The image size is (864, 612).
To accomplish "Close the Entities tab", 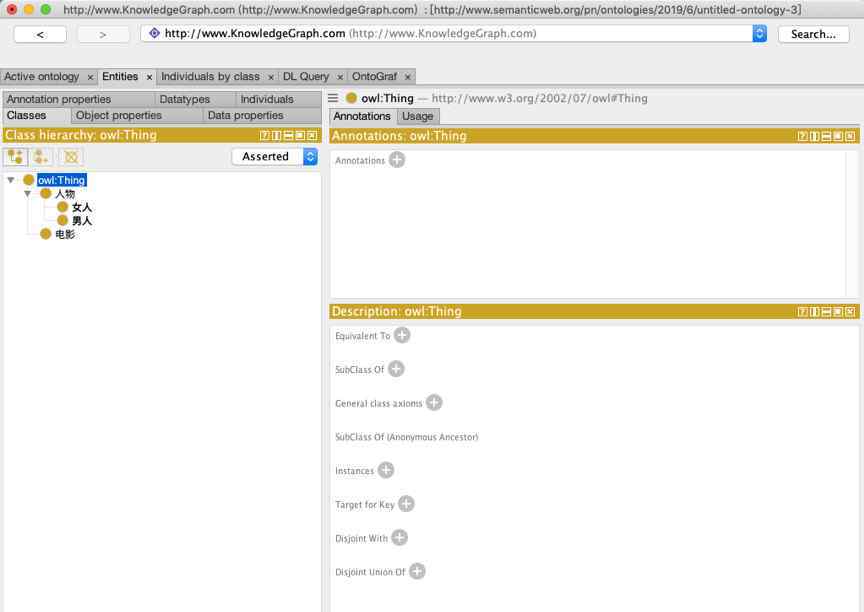I will (149, 78).
